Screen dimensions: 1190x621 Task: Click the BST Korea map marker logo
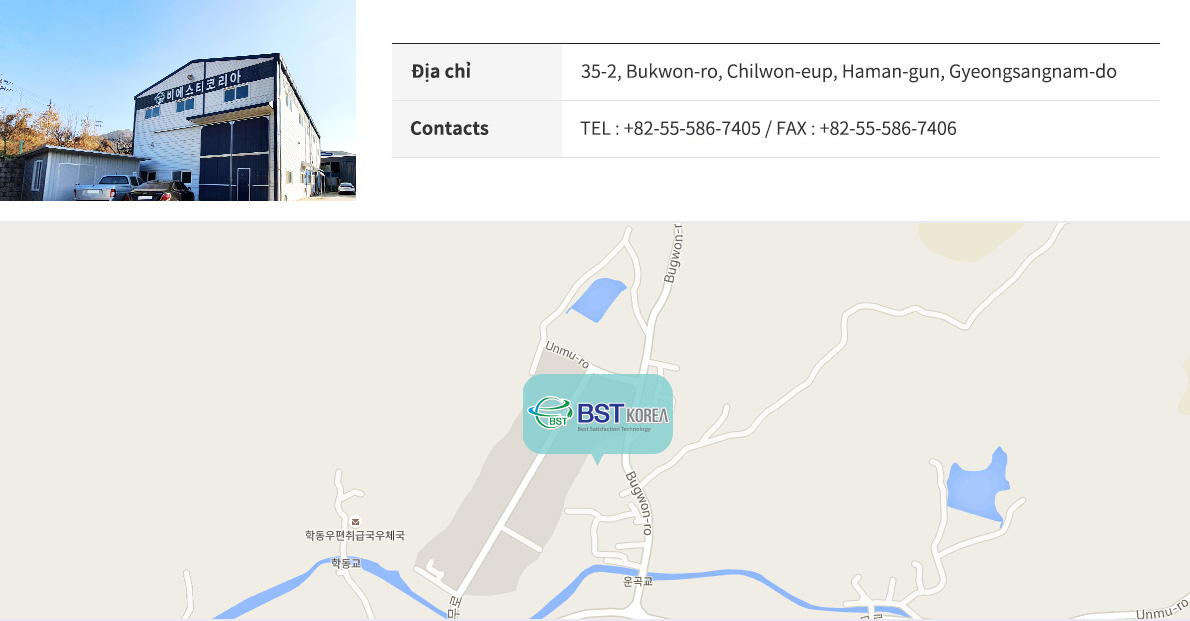click(x=598, y=415)
